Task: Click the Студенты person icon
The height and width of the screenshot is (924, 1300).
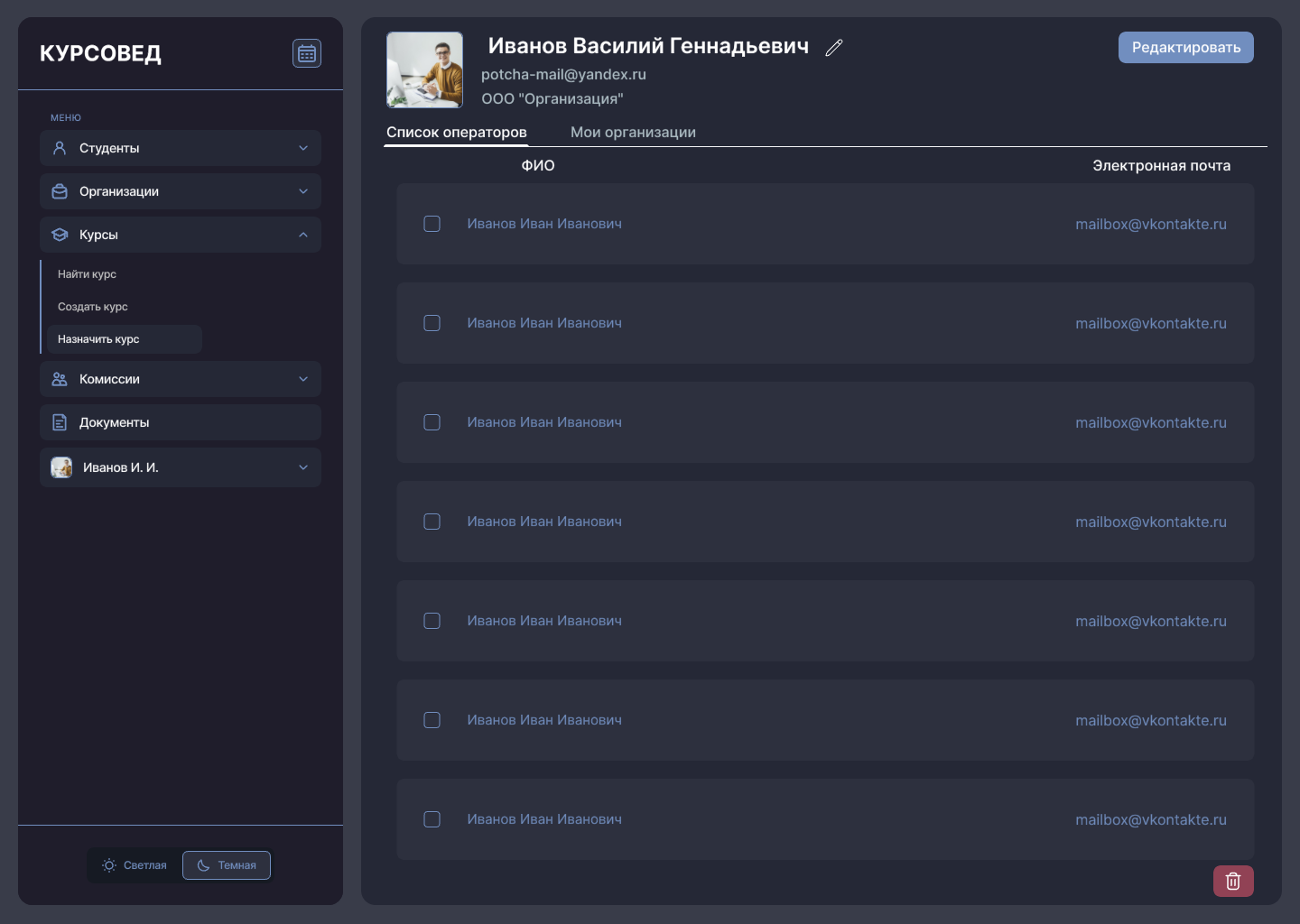Action: click(60, 148)
